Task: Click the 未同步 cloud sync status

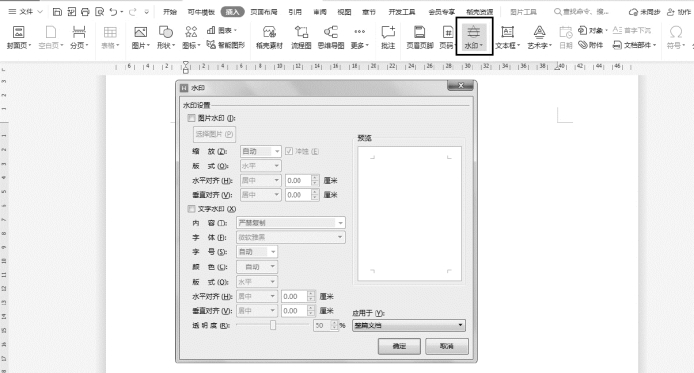Action: pos(644,12)
